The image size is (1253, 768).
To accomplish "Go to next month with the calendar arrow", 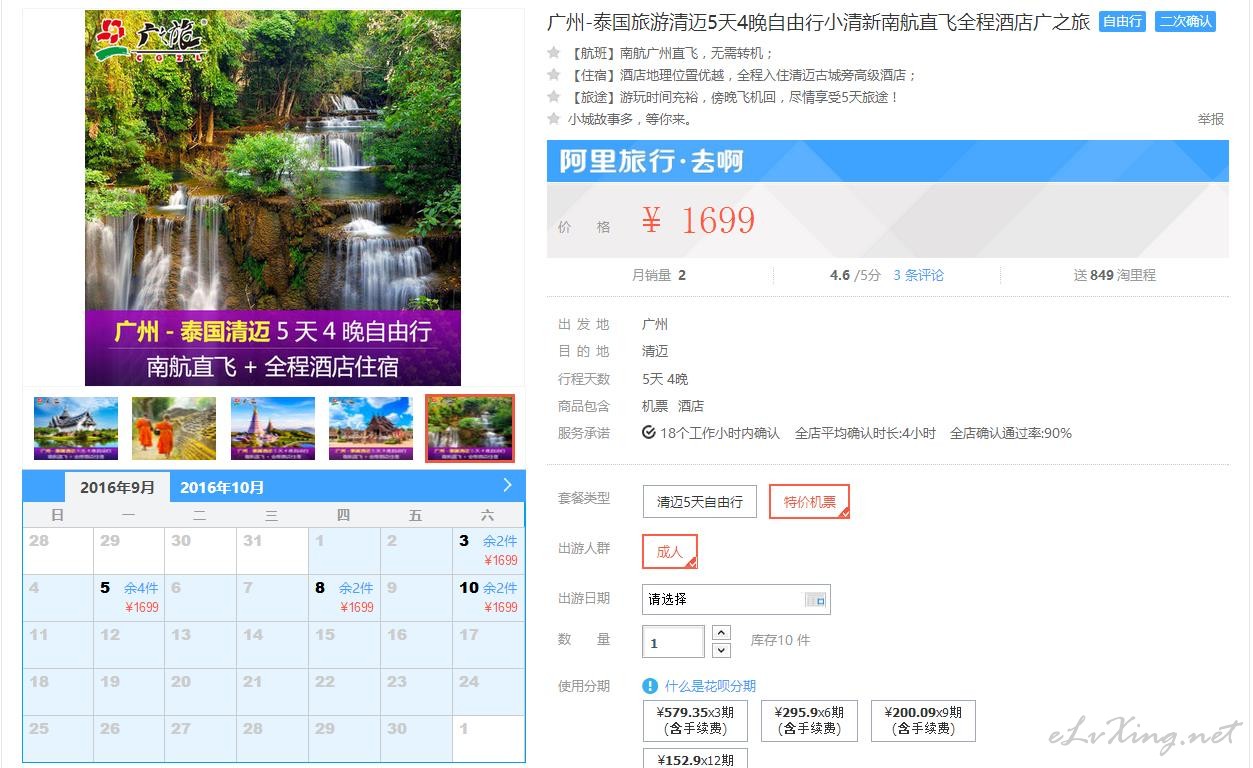I will 507,485.
